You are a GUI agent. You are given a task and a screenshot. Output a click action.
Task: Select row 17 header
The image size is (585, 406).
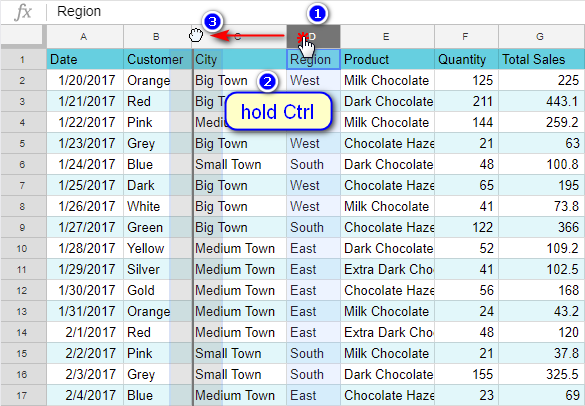[23, 395]
